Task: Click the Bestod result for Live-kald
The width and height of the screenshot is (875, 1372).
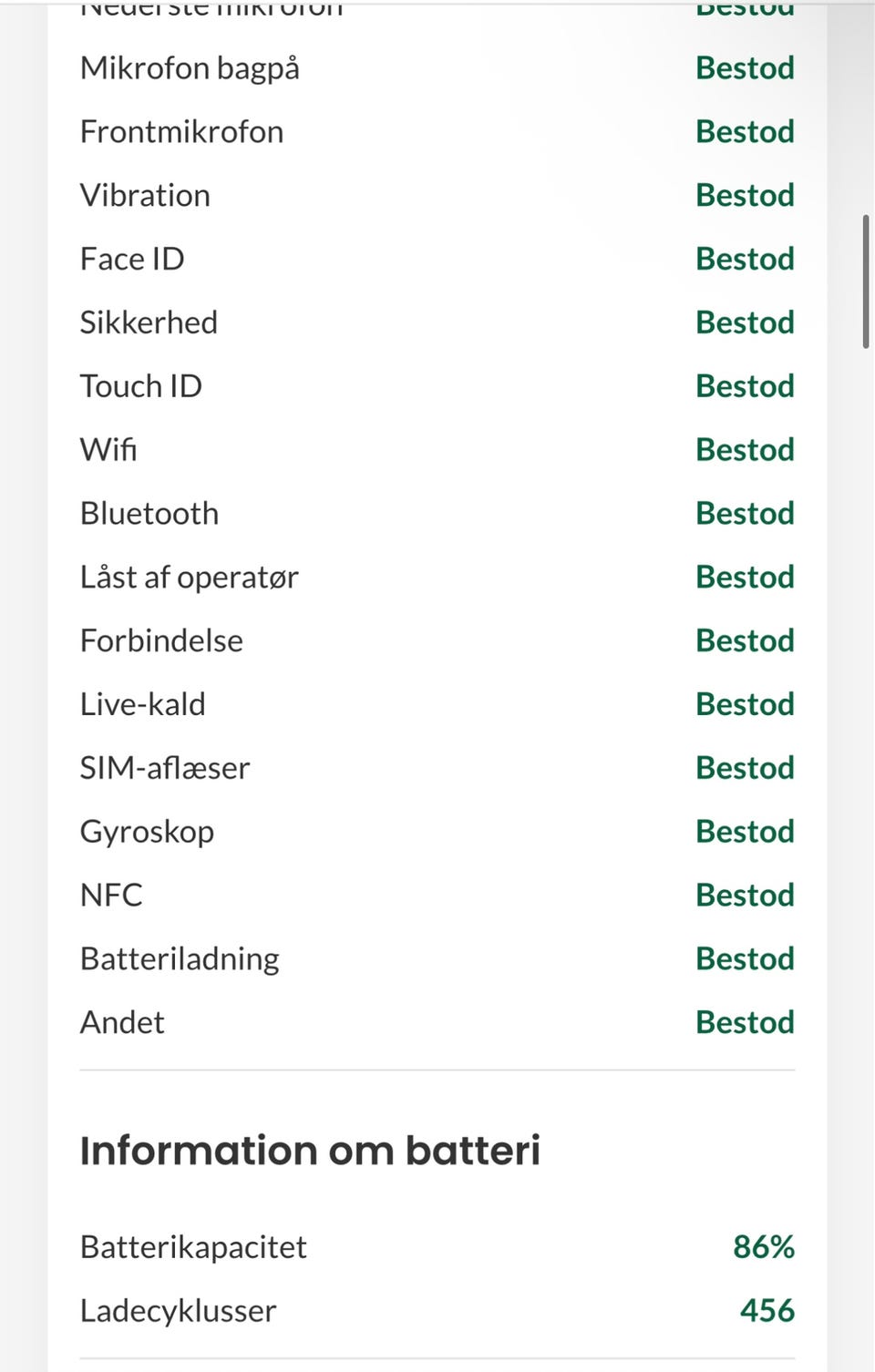Action: 745,704
